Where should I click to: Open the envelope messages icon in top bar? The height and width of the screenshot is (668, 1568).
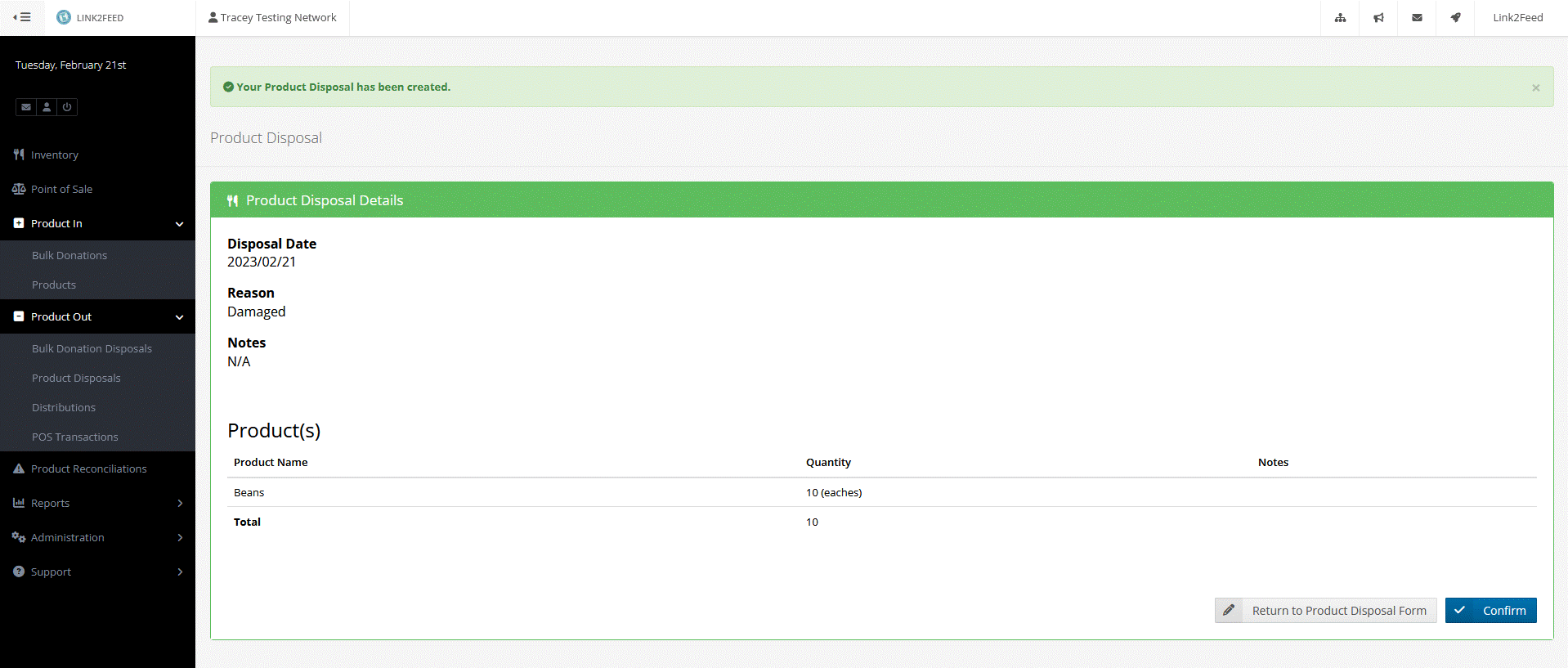[x=1417, y=18]
